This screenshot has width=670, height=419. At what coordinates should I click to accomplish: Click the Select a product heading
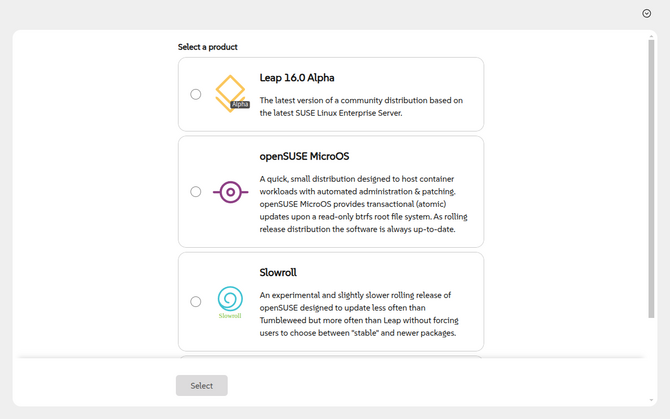208,47
